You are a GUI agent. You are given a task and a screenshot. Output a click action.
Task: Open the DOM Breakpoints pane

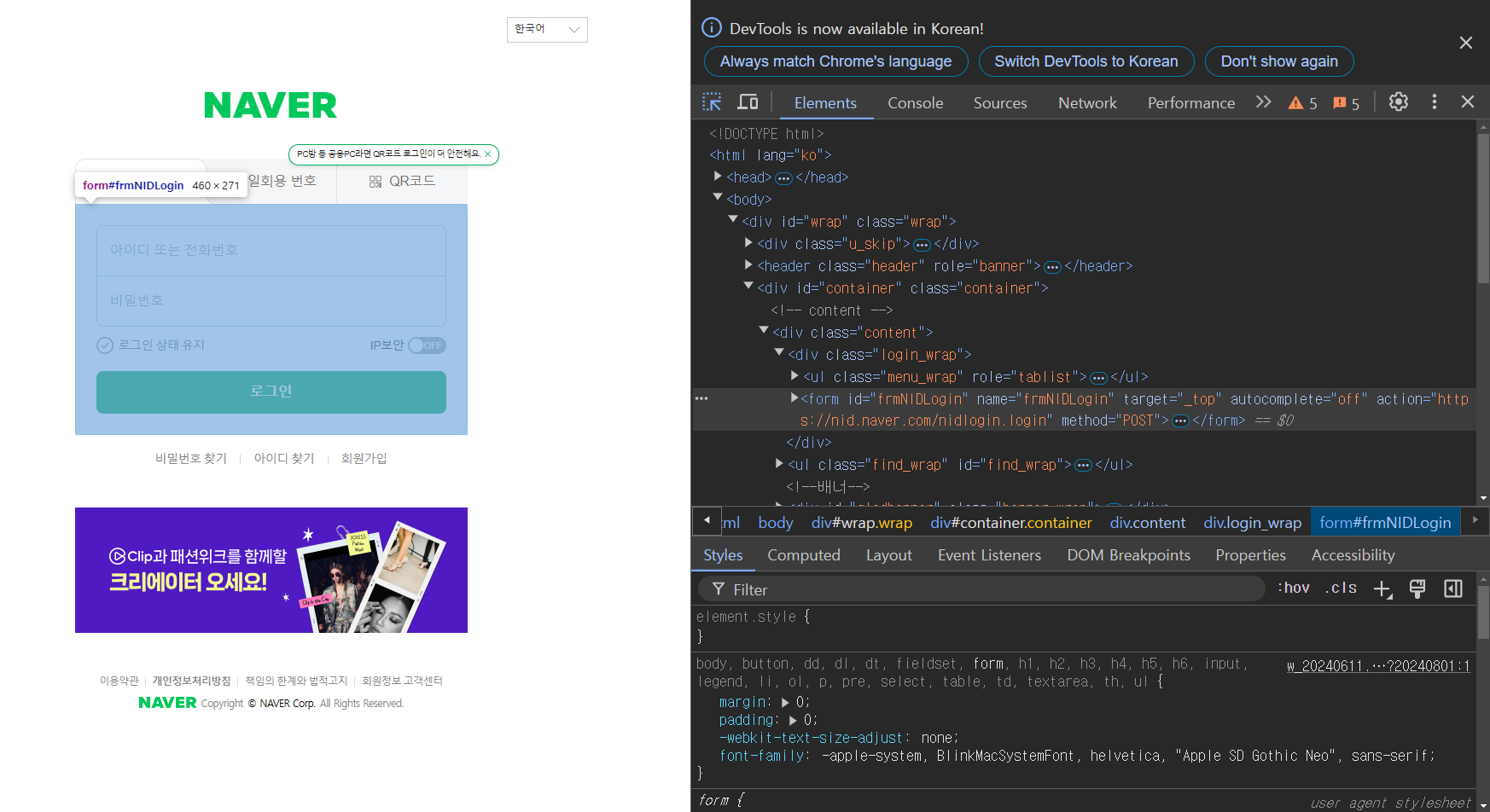[1128, 555]
